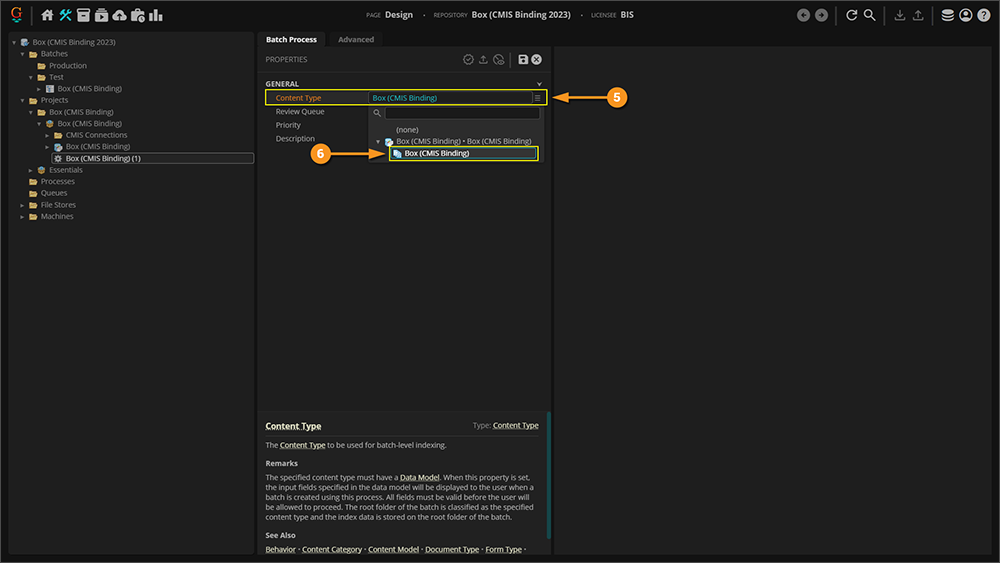Refresh the page with reload icon
Image resolution: width=1000 pixels, height=563 pixels.
(852, 15)
